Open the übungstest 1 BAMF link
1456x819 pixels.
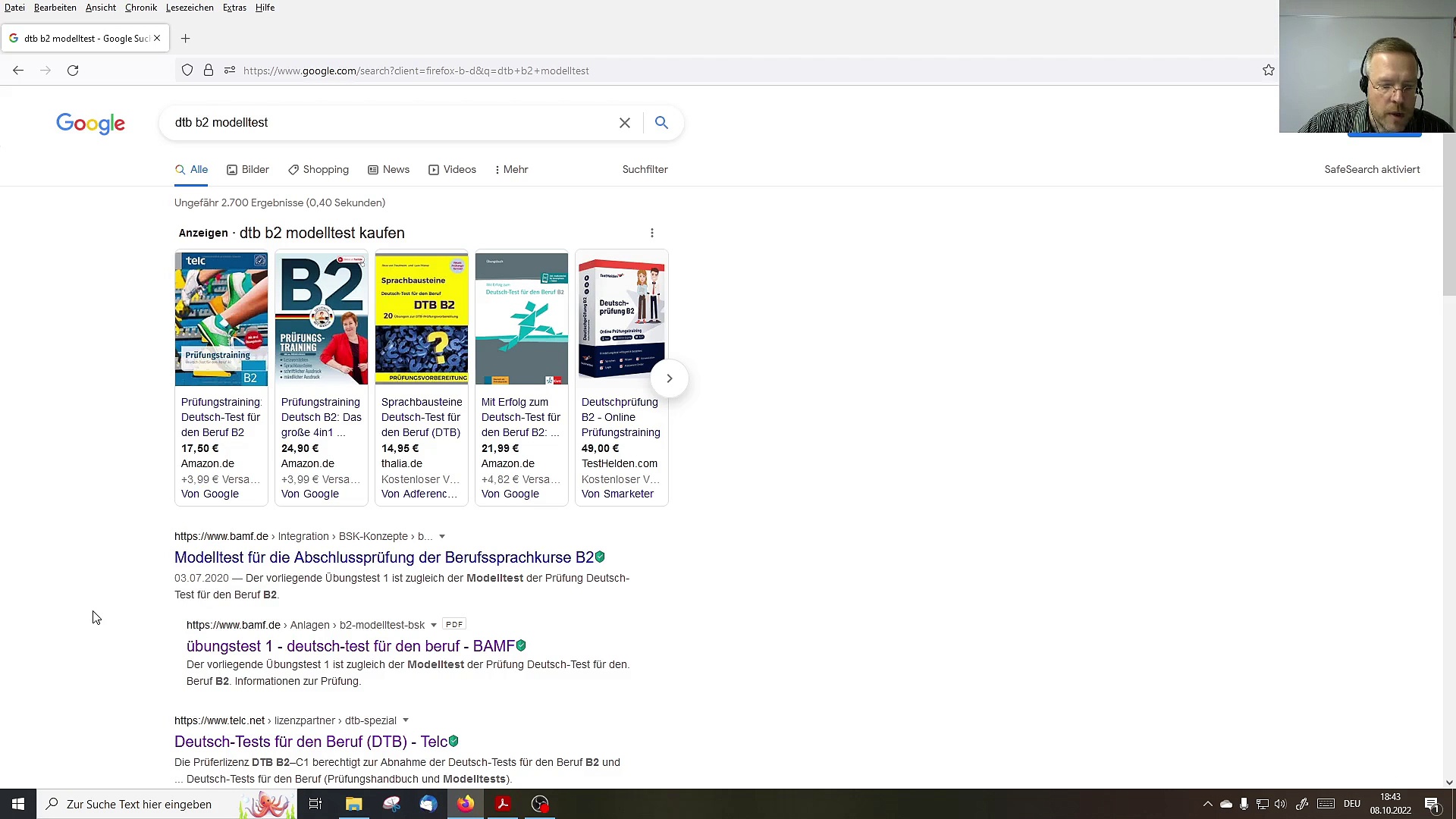[x=350, y=646]
